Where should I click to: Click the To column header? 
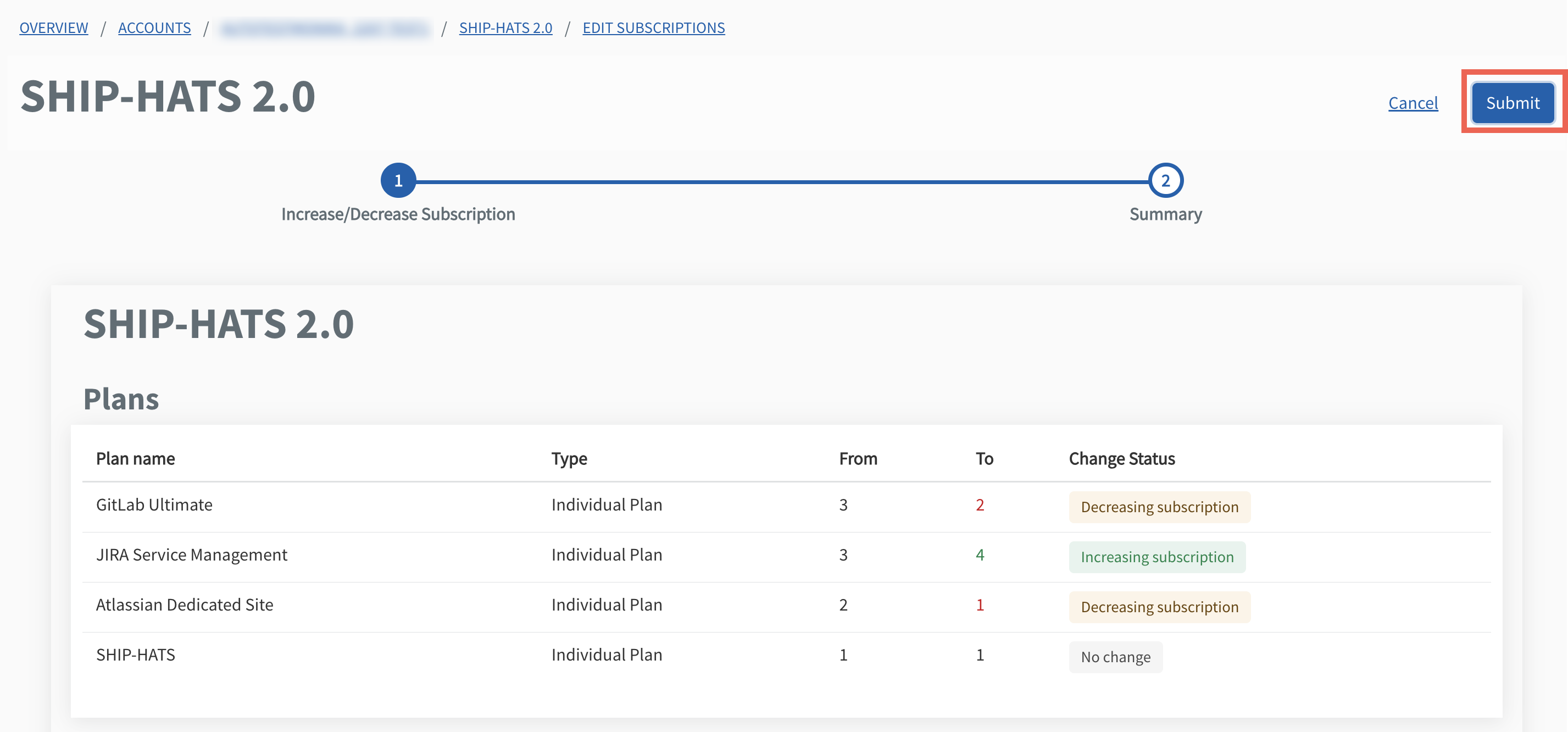(985, 458)
